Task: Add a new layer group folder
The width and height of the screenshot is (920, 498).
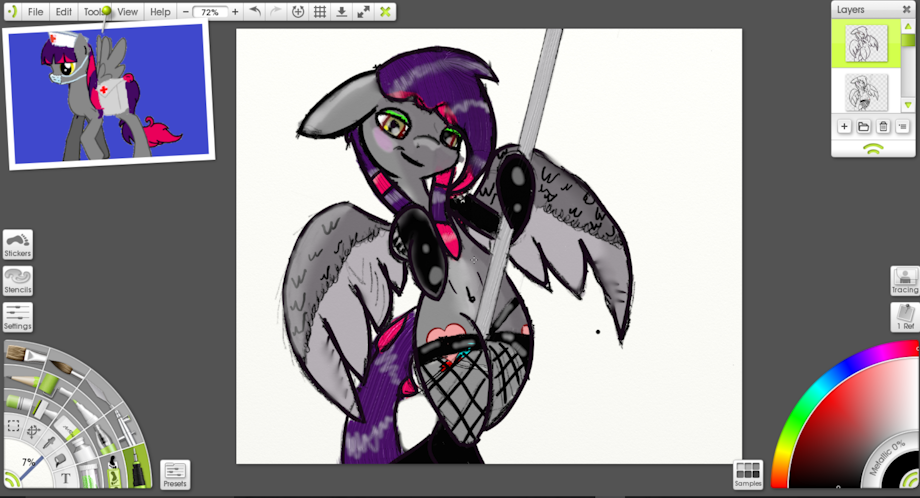Action: (864, 126)
